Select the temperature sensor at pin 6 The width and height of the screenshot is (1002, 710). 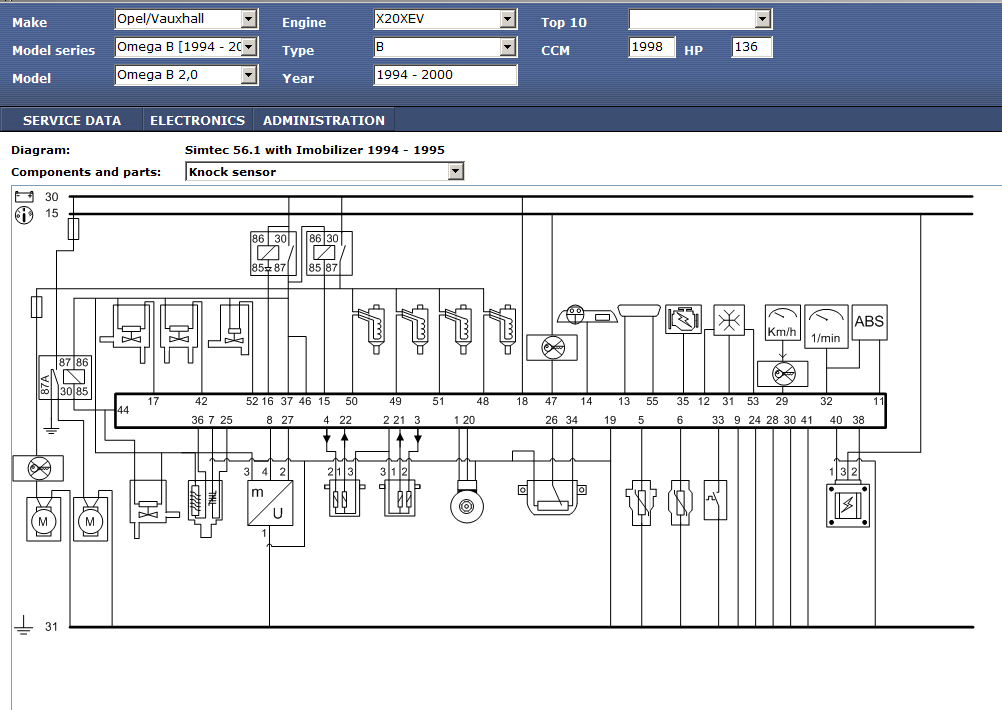[680, 503]
